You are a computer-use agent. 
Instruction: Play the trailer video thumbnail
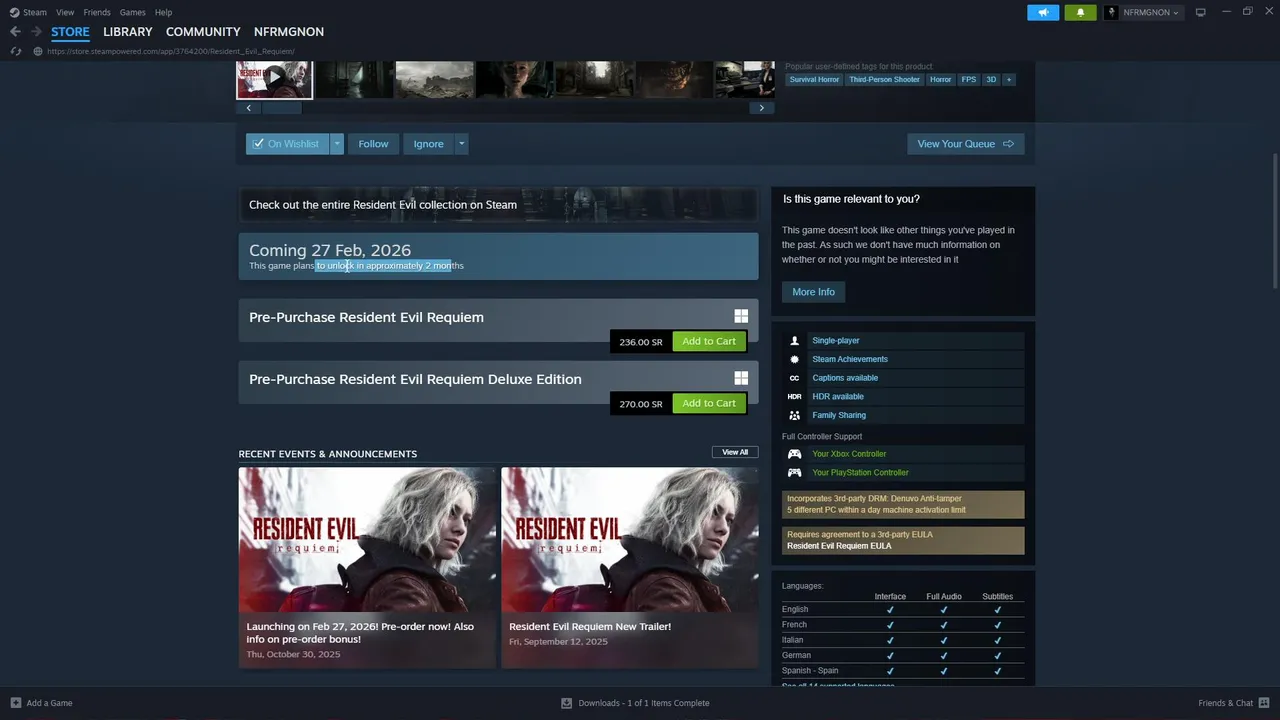tap(274, 79)
